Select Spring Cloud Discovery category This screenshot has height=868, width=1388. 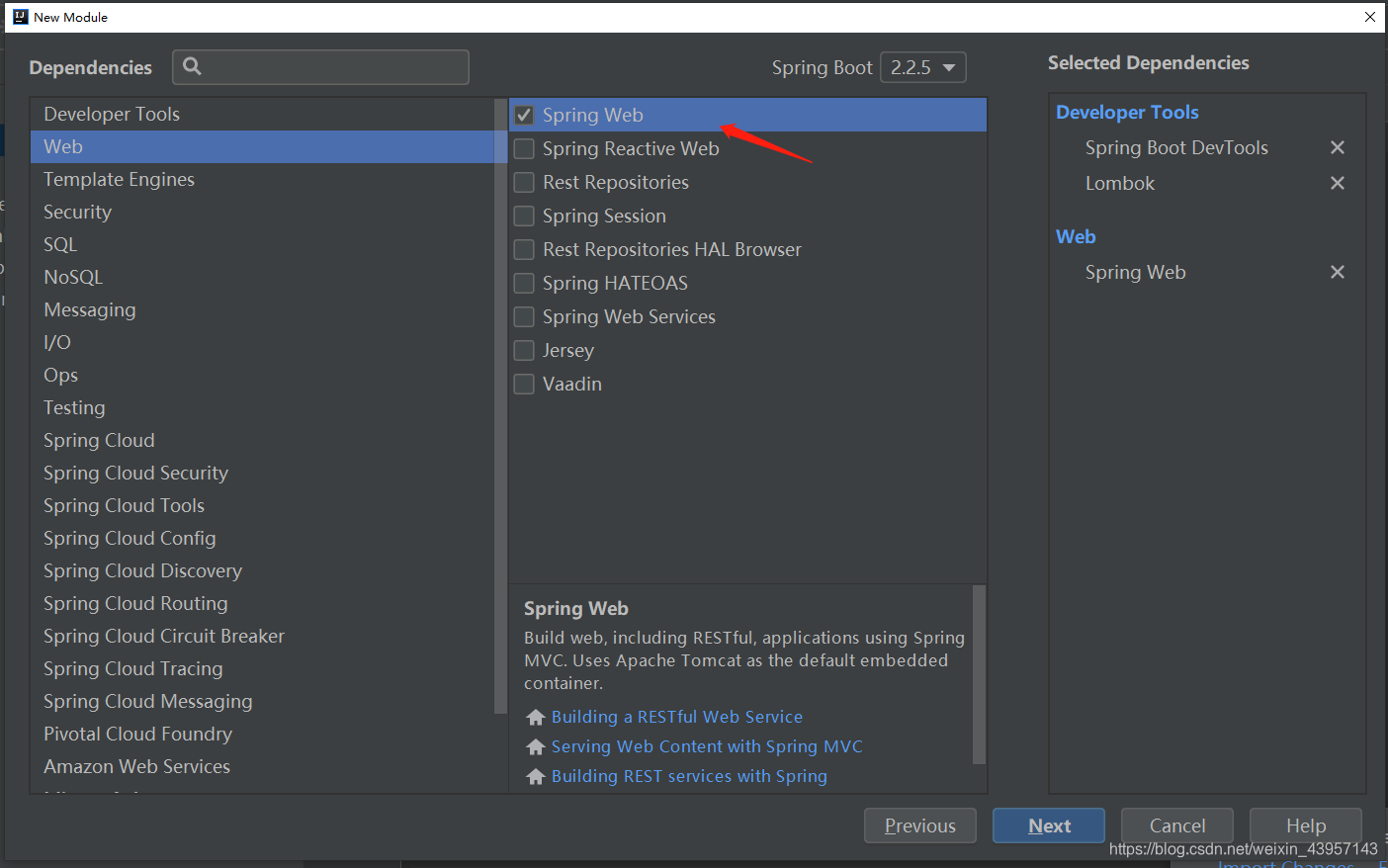[x=262, y=570]
